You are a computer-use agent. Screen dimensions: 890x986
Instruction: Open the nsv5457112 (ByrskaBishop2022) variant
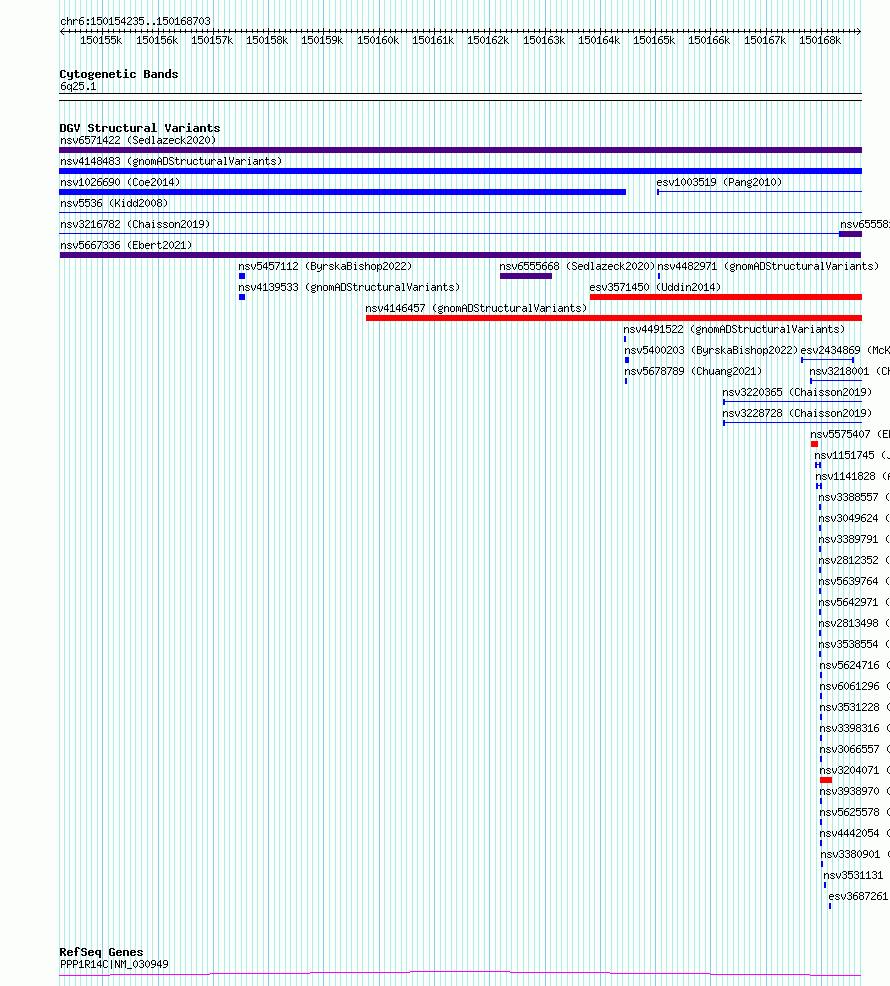(325, 267)
